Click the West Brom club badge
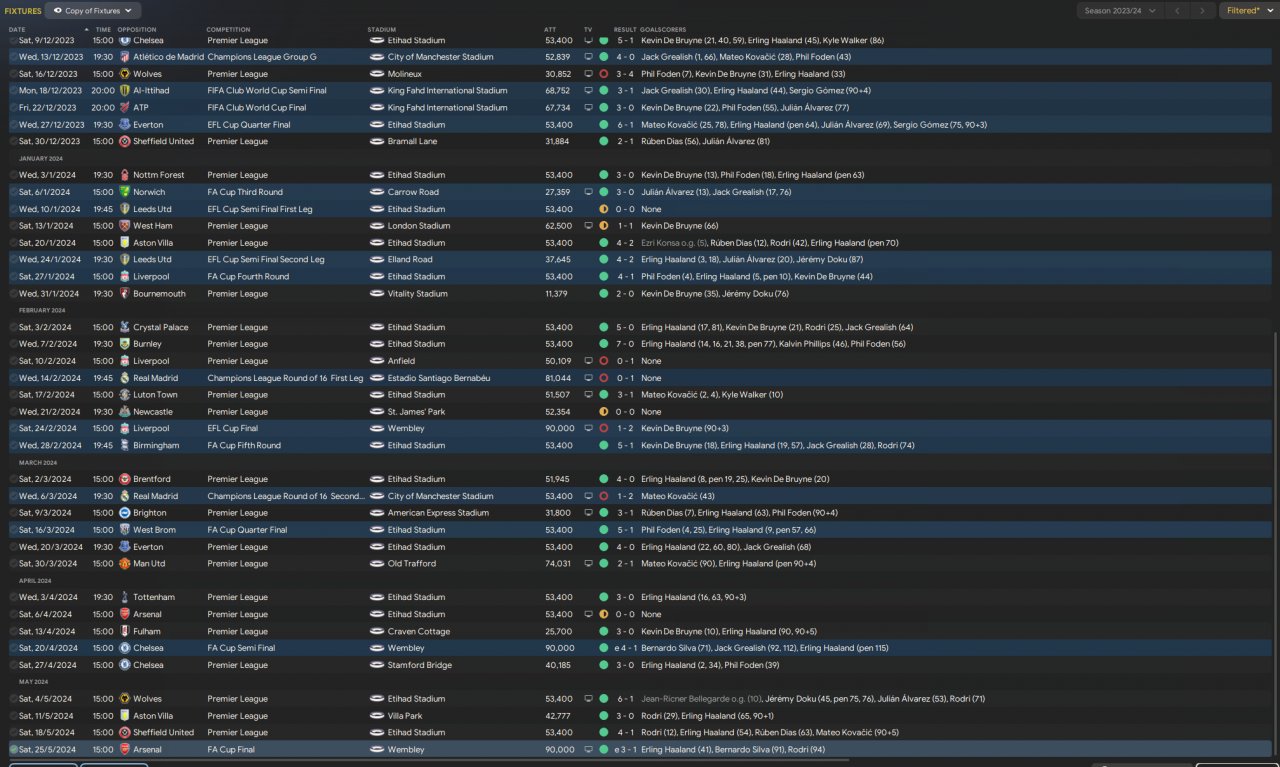 point(124,530)
